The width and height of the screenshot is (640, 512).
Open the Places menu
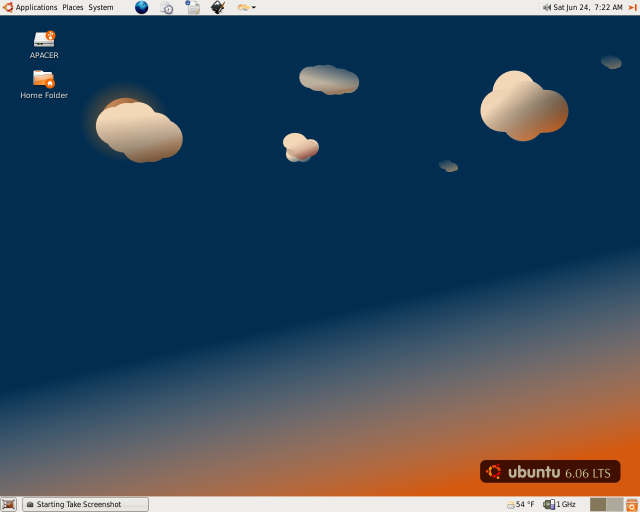[73, 7]
